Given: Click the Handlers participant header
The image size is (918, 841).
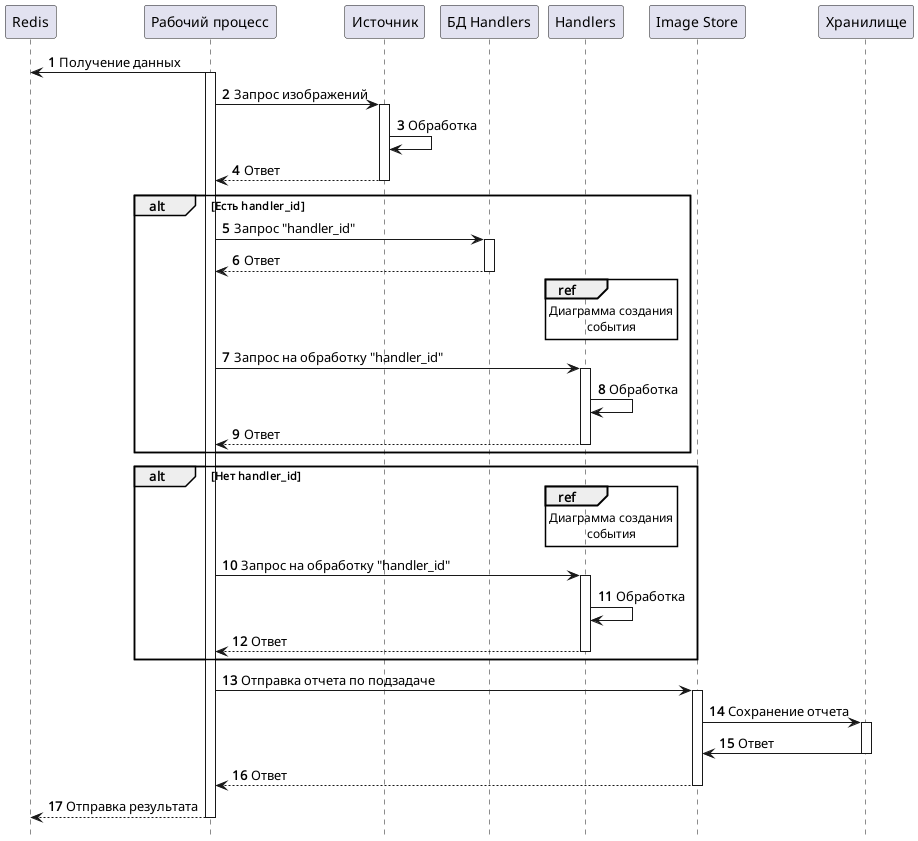Looking at the screenshot, I should point(585,21).
